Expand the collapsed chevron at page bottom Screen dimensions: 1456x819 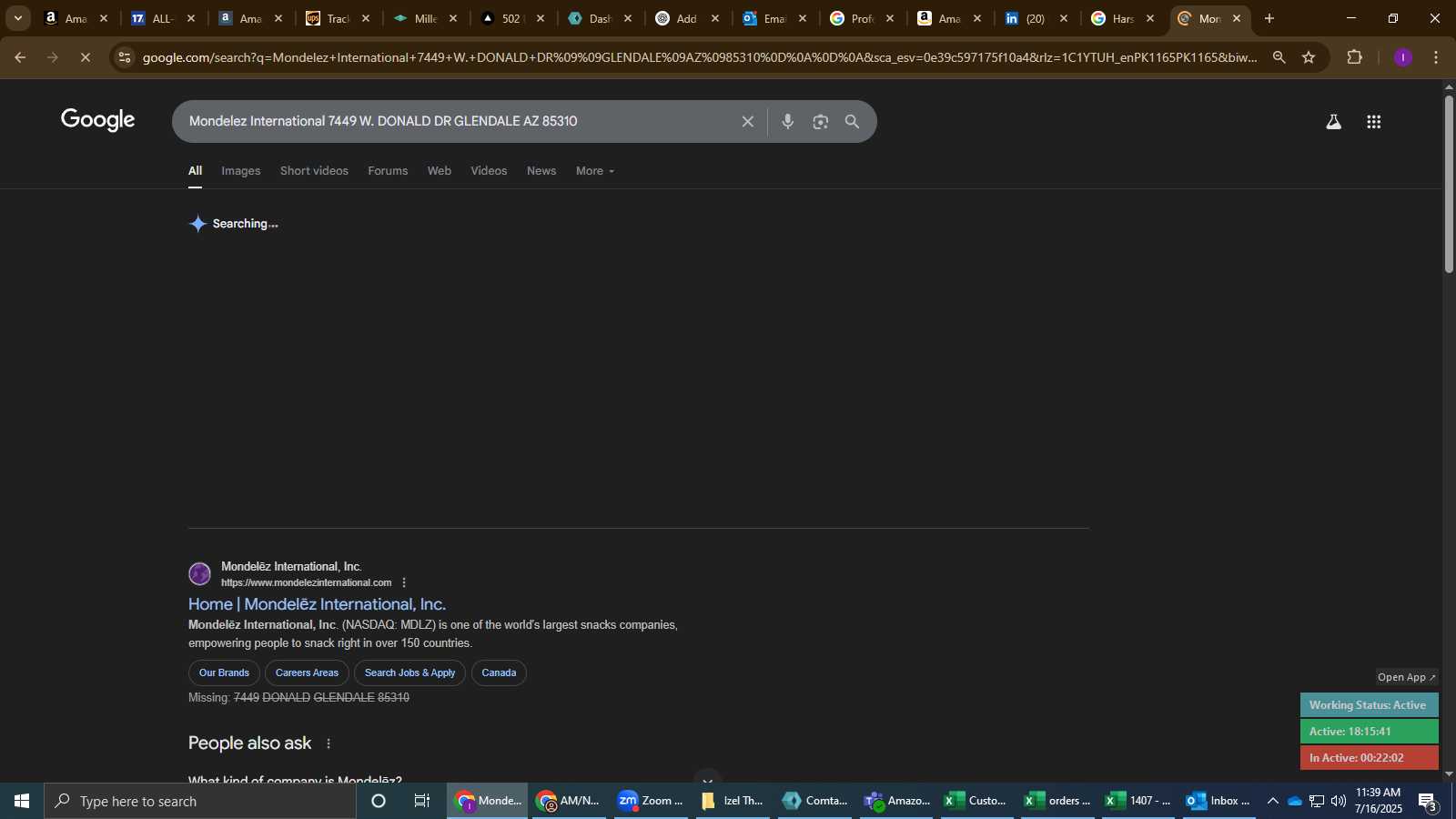click(707, 780)
